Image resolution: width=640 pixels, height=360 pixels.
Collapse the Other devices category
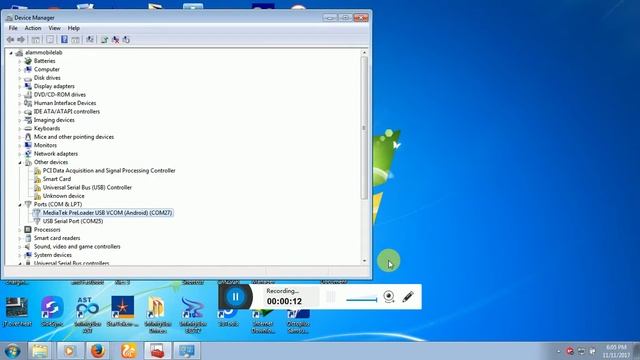coord(19,162)
